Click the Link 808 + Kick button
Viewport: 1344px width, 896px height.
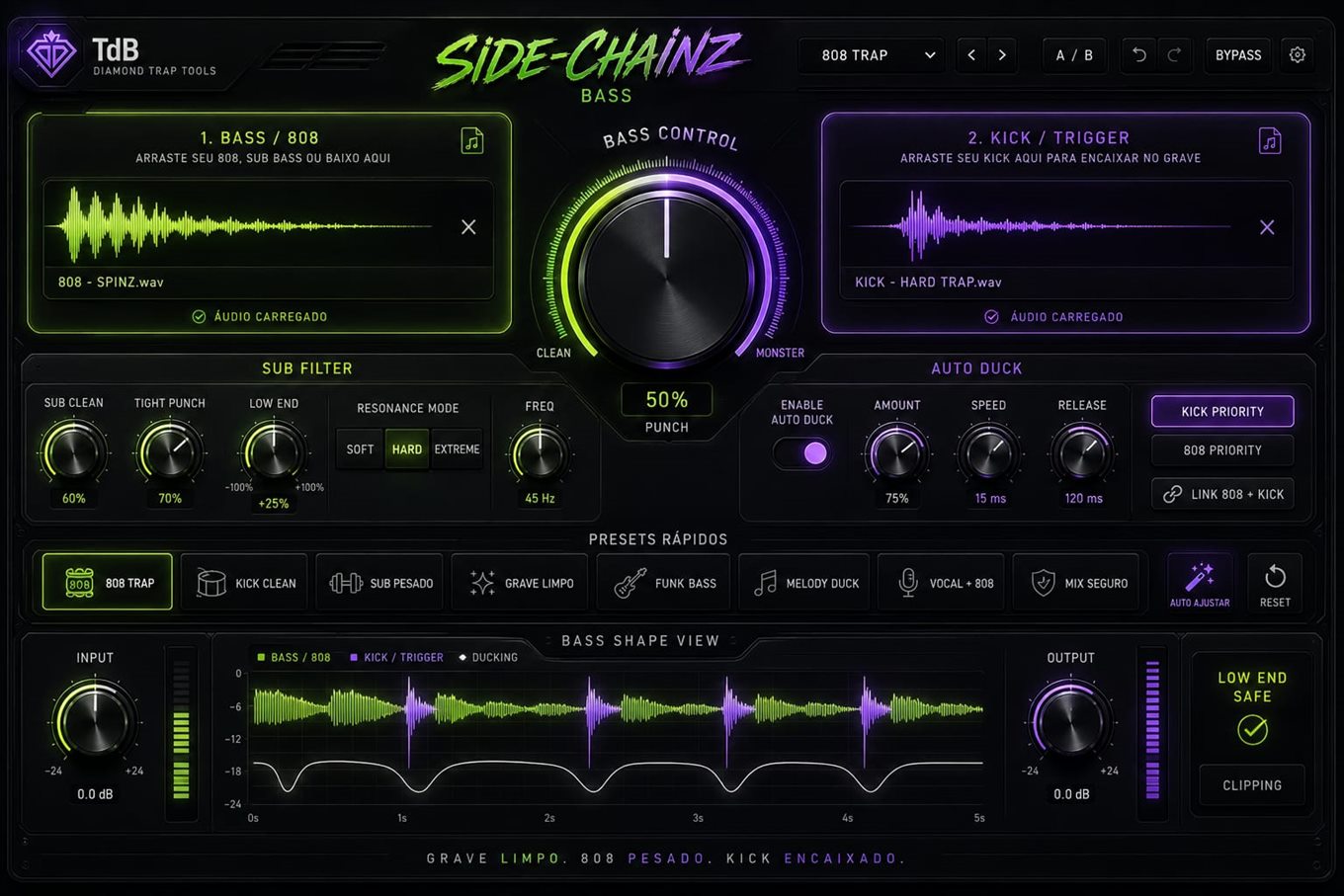pos(1222,494)
